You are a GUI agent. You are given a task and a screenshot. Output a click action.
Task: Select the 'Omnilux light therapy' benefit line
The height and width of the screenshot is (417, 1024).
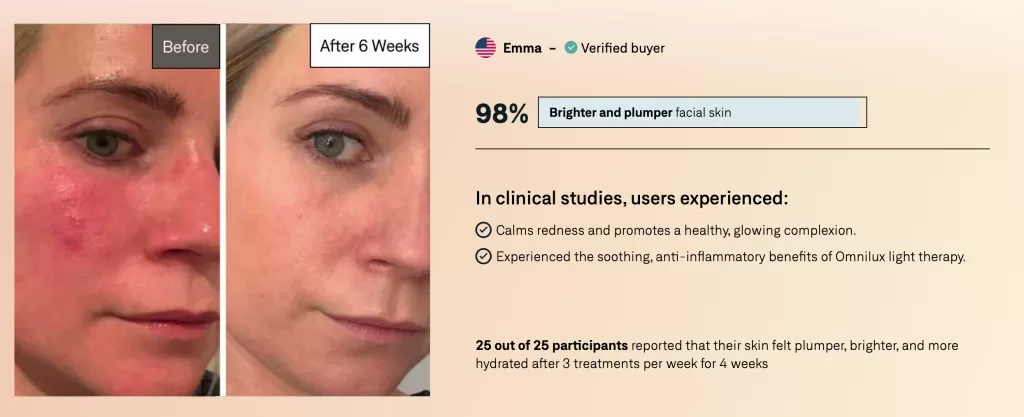(730, 256)
